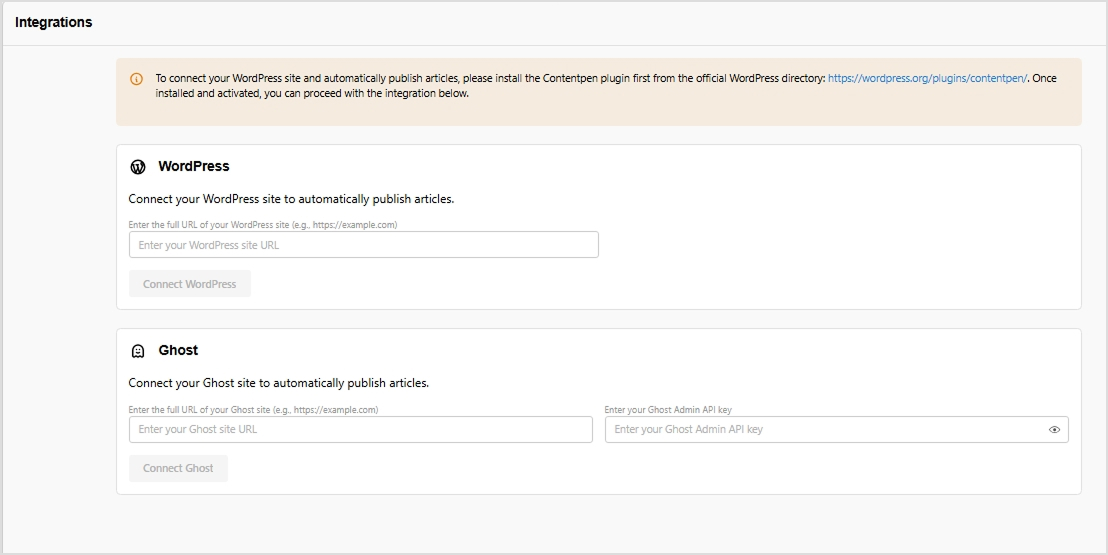The width and height of the screenshot is (1108, 555).
Task: Focus the WordPress site URL field
Action: pyautogui.click(x=364, y=245)
